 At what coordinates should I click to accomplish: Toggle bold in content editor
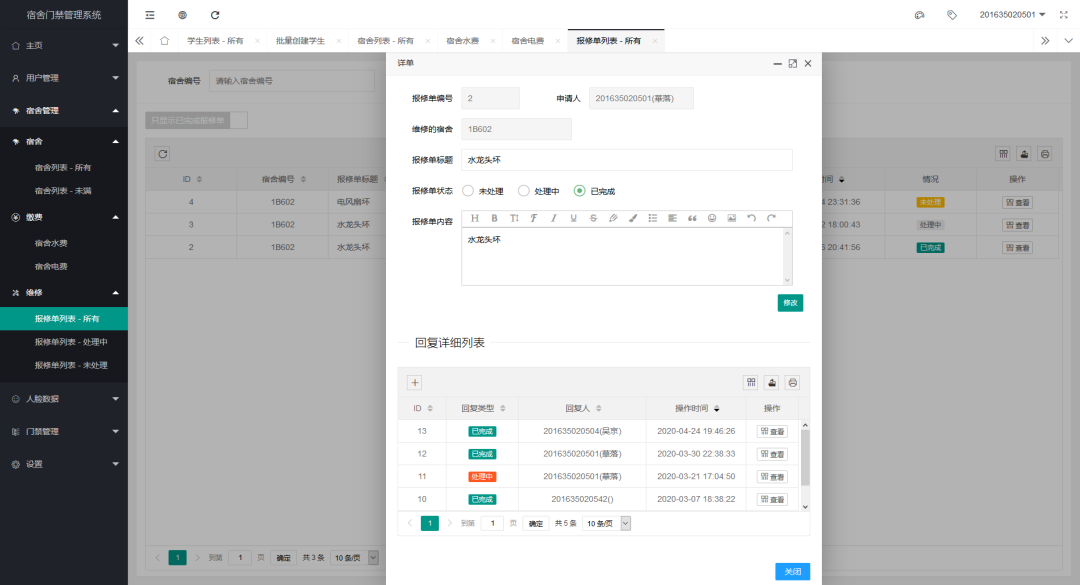click(x=494, y=218)
